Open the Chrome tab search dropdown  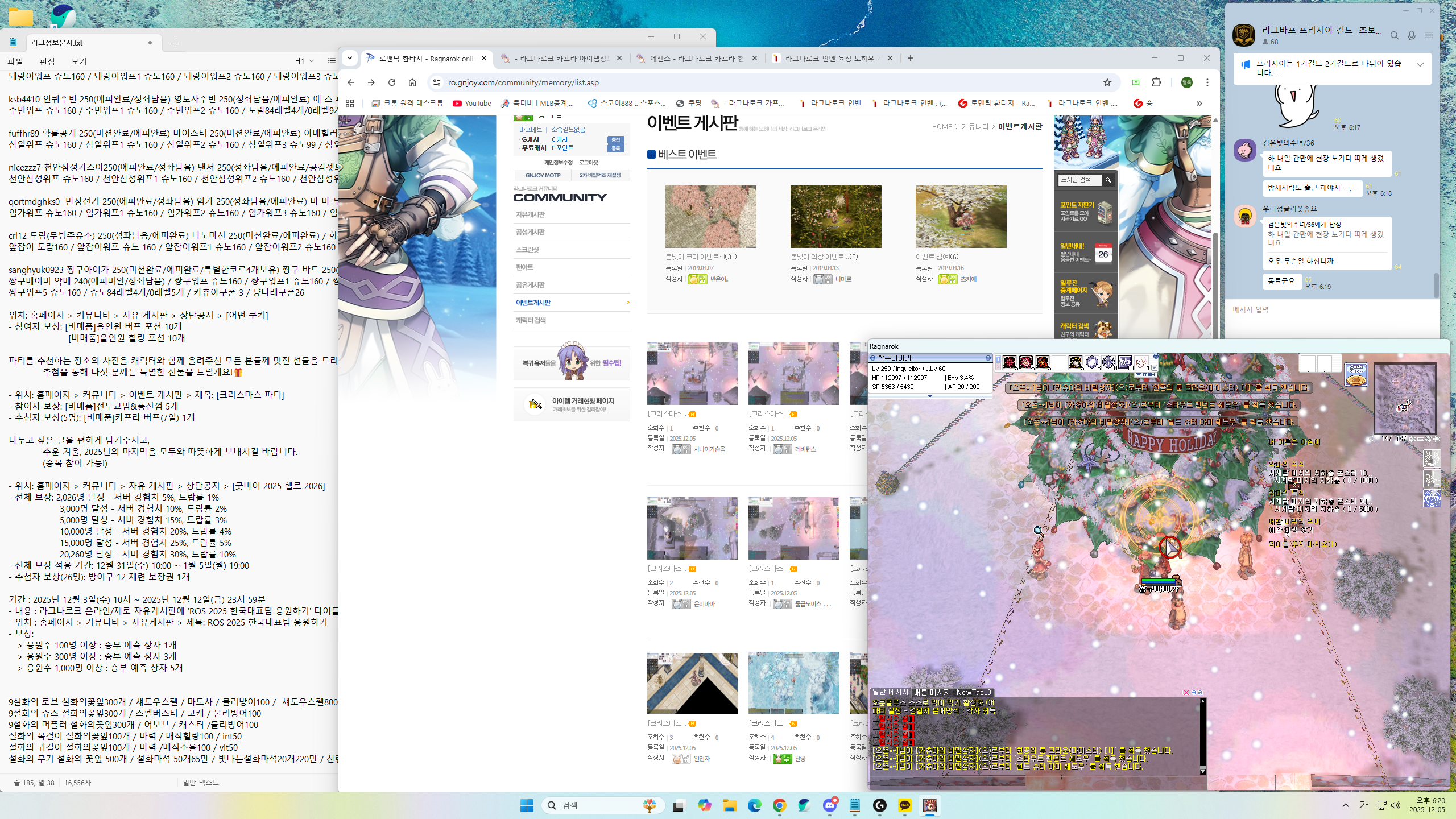pyautogui.click(x=350, y=58)
